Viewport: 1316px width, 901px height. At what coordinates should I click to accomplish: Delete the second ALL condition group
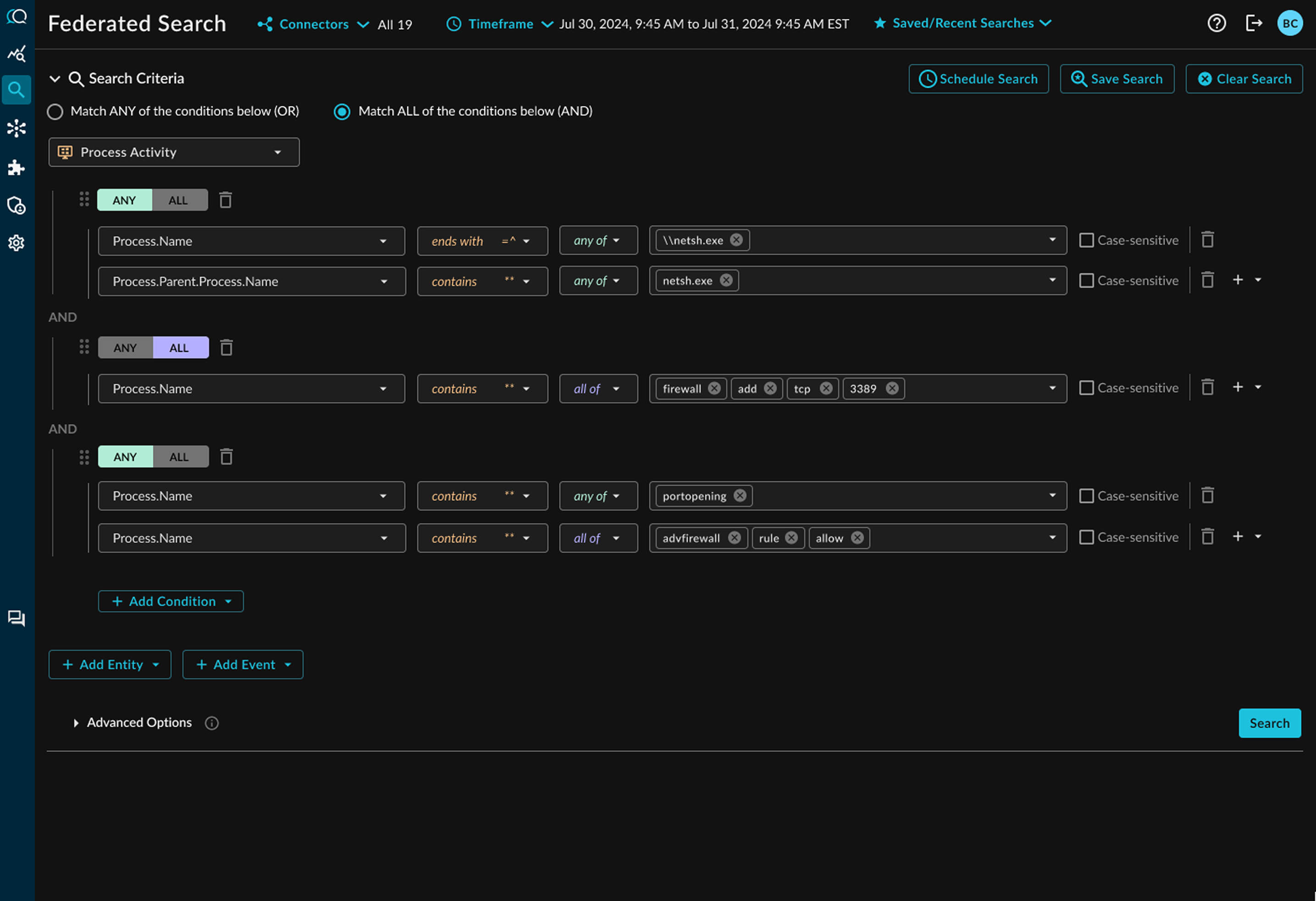[x=227, y=347]
